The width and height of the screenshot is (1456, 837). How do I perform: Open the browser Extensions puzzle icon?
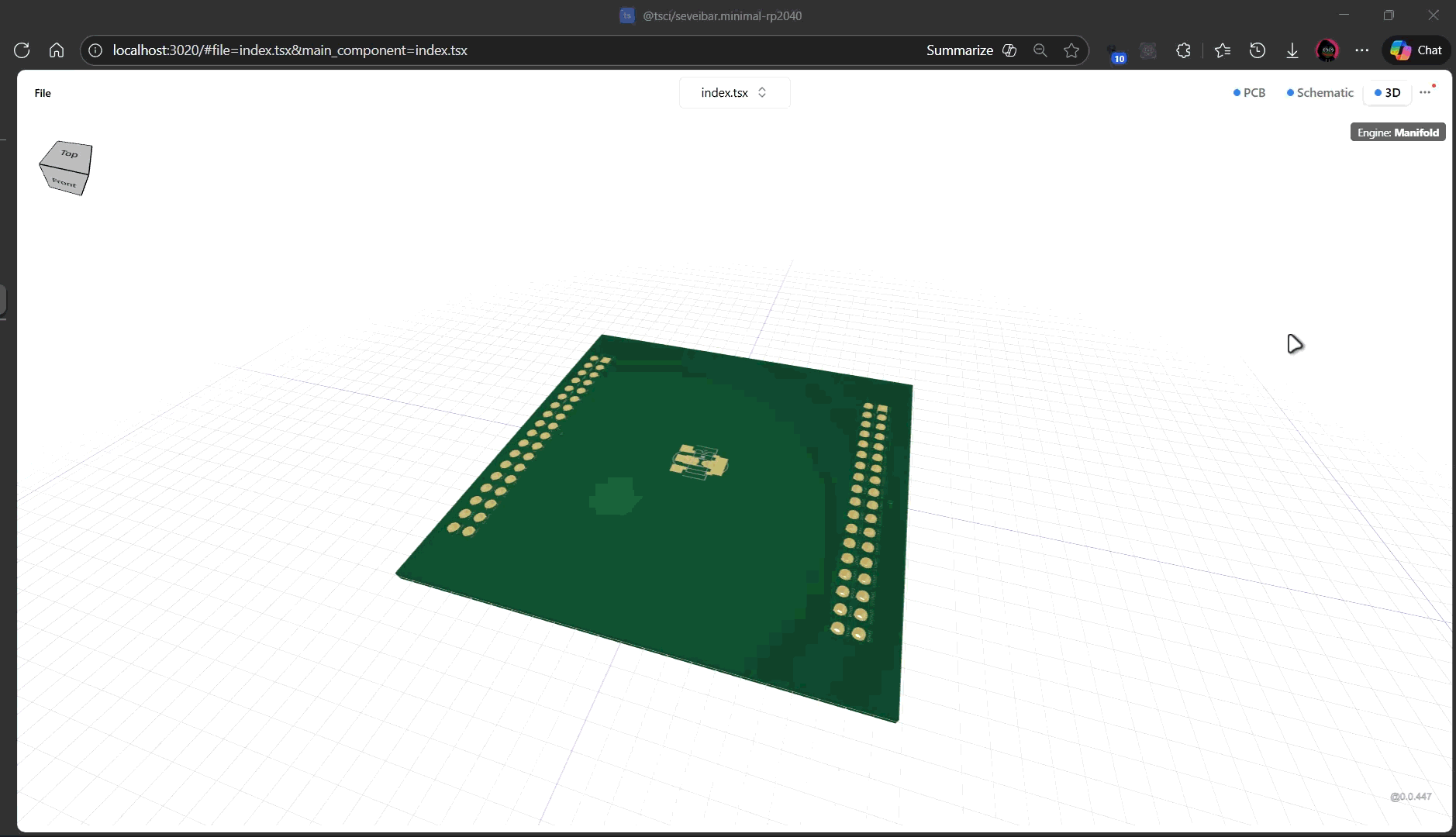pos(1183,50)
